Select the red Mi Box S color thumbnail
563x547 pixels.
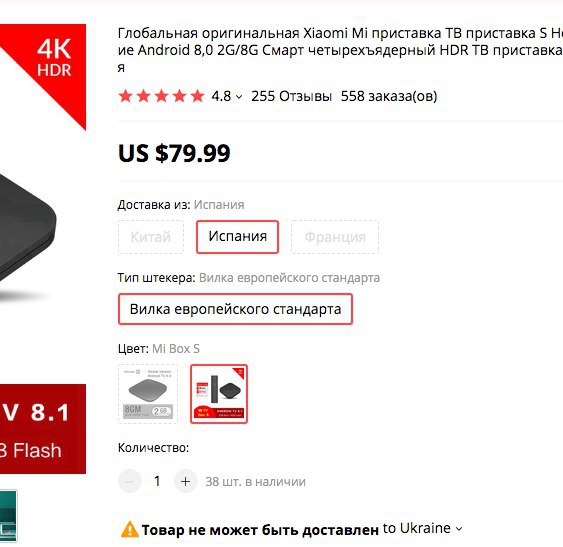219,394
